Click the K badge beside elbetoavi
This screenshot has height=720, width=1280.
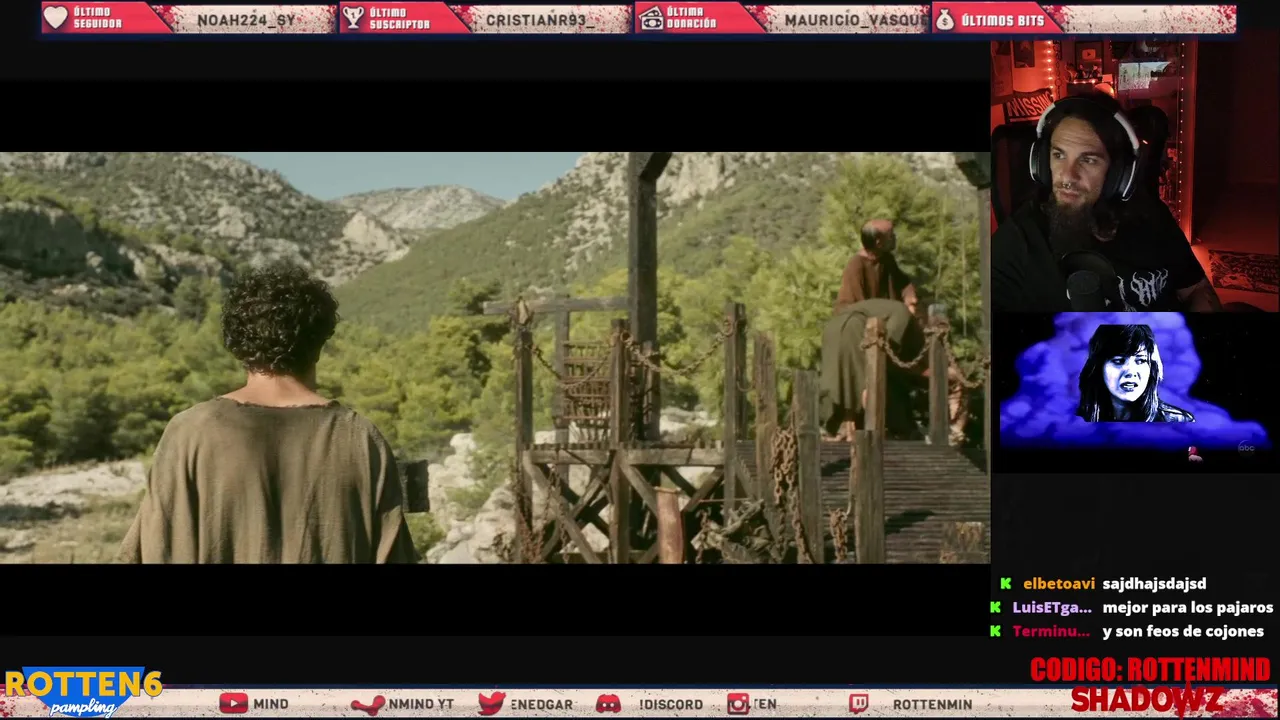click(1005, 583)
